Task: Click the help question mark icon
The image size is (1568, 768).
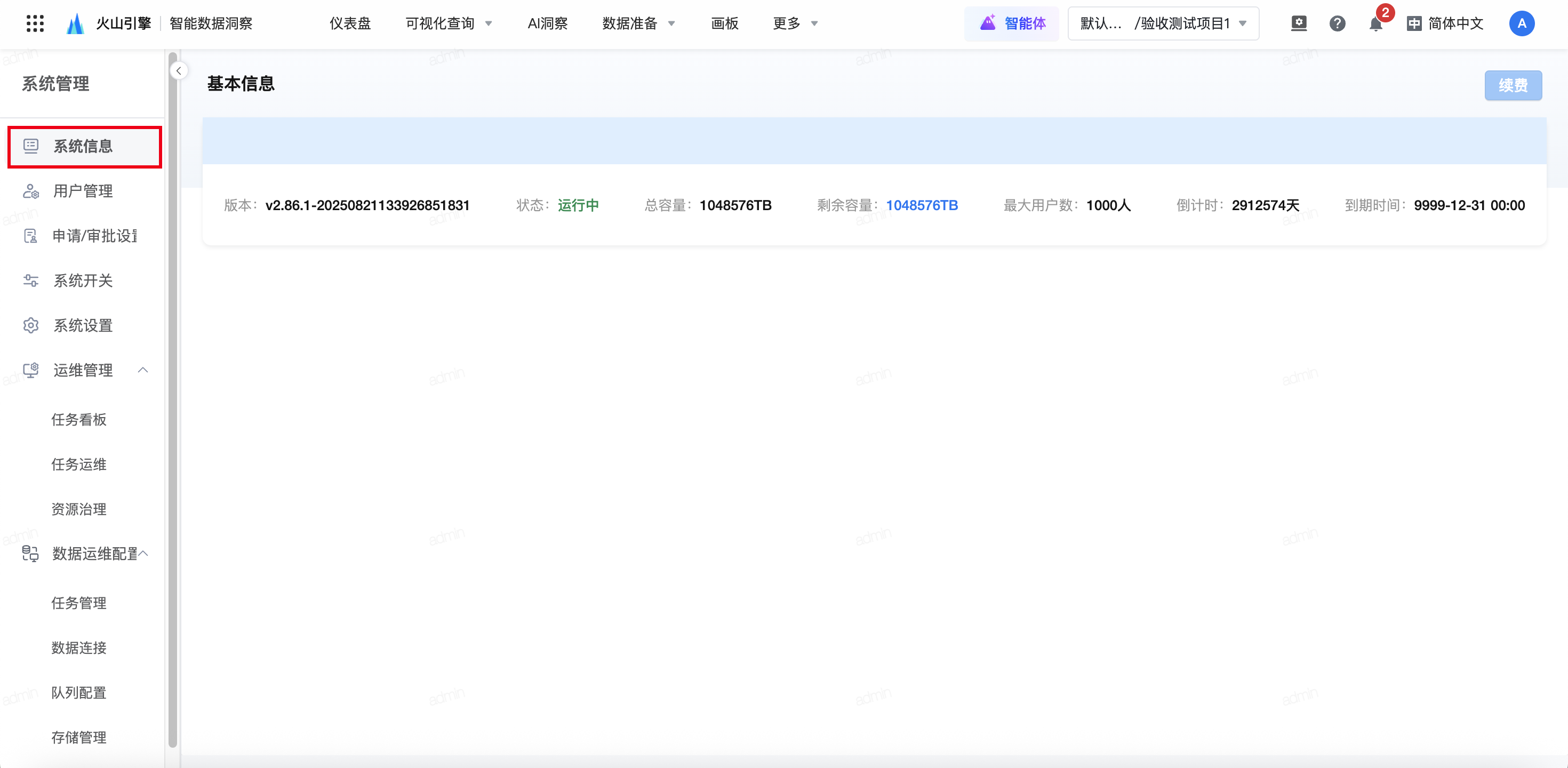Action: (1337, 24)
